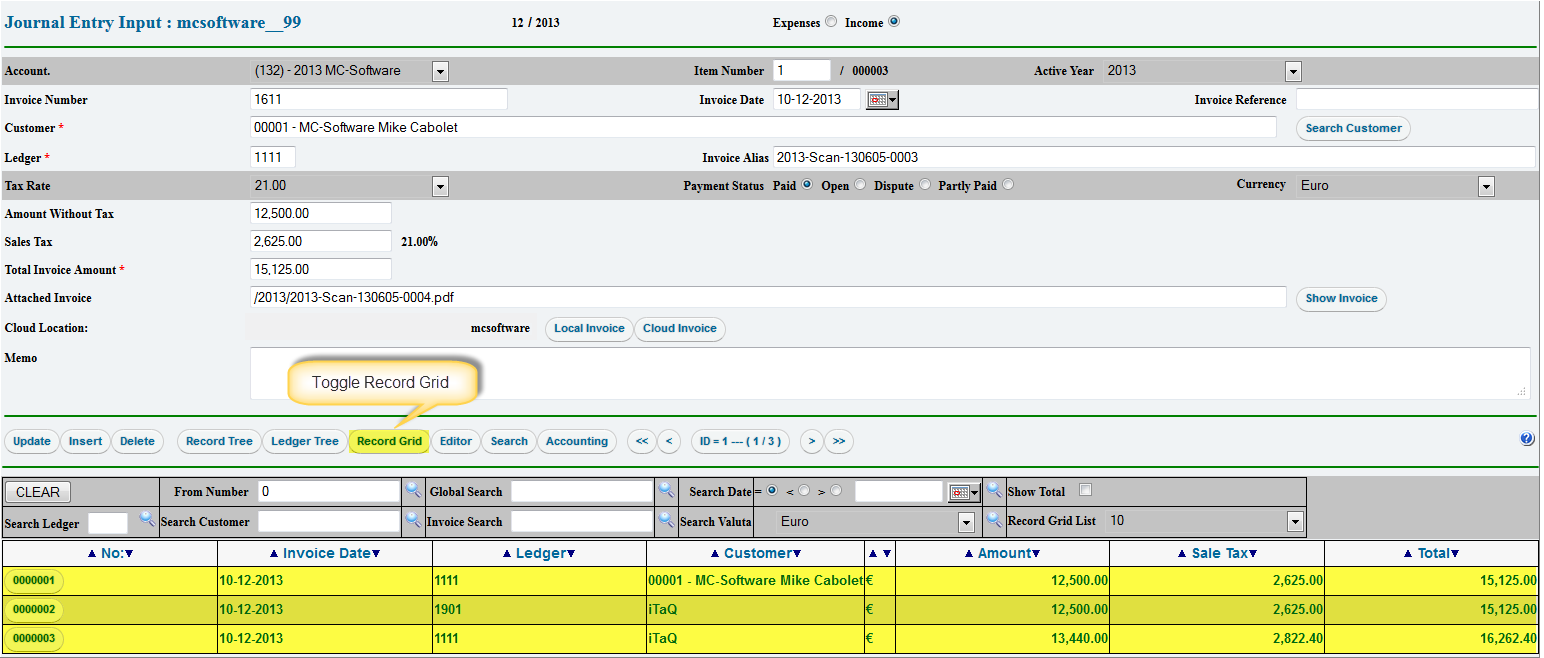Click the CLEAR filter button
The height and width of the screenshot is (658, 1544).
[x=38, y=492]
